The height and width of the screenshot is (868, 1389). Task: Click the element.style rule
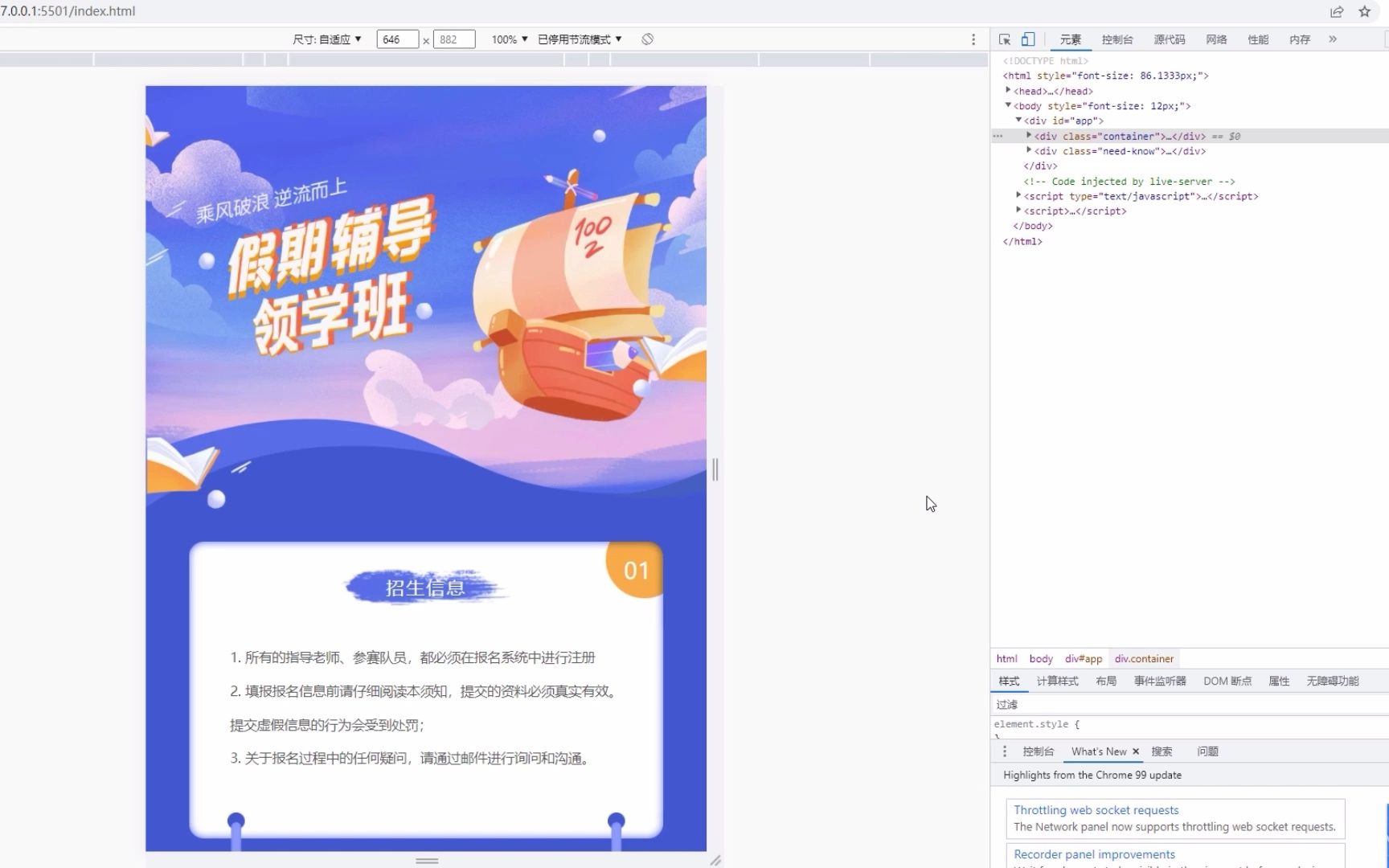pos(1036,724)
